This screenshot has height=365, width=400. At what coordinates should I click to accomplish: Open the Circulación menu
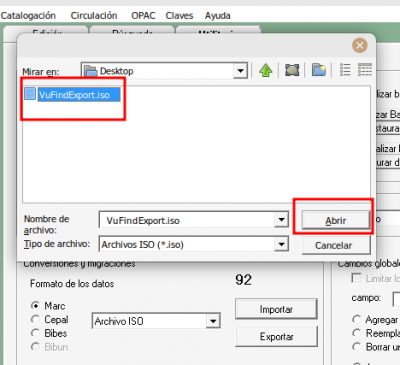(x=94, y=16)
